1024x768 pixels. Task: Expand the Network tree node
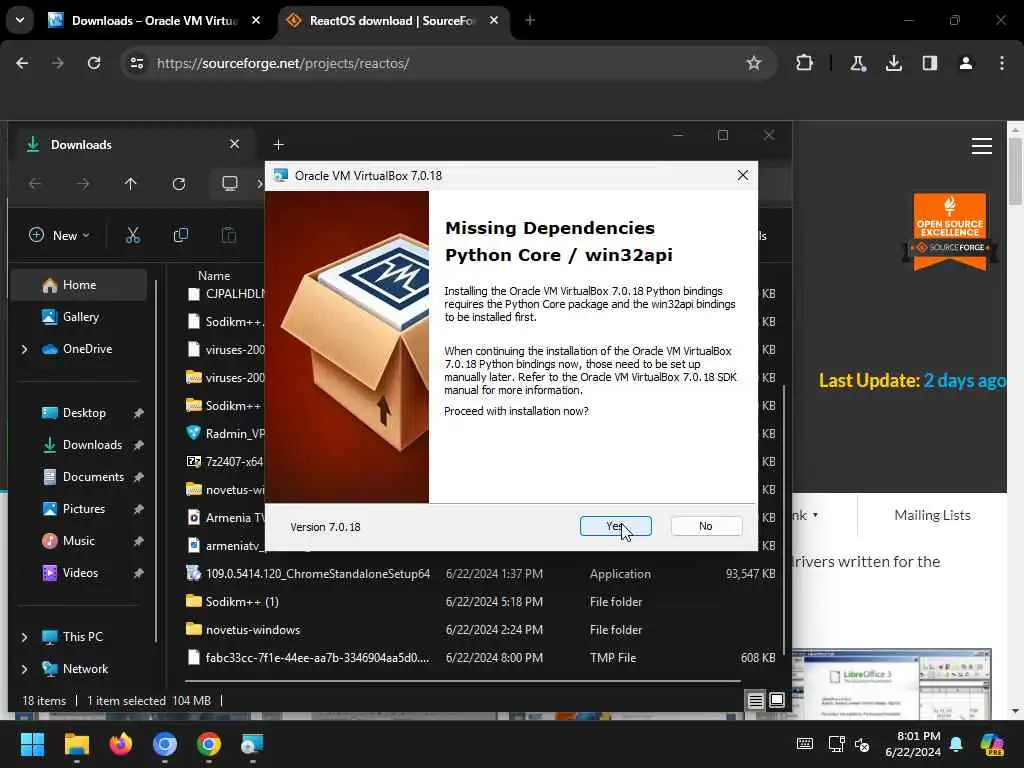tap(25, 669)
